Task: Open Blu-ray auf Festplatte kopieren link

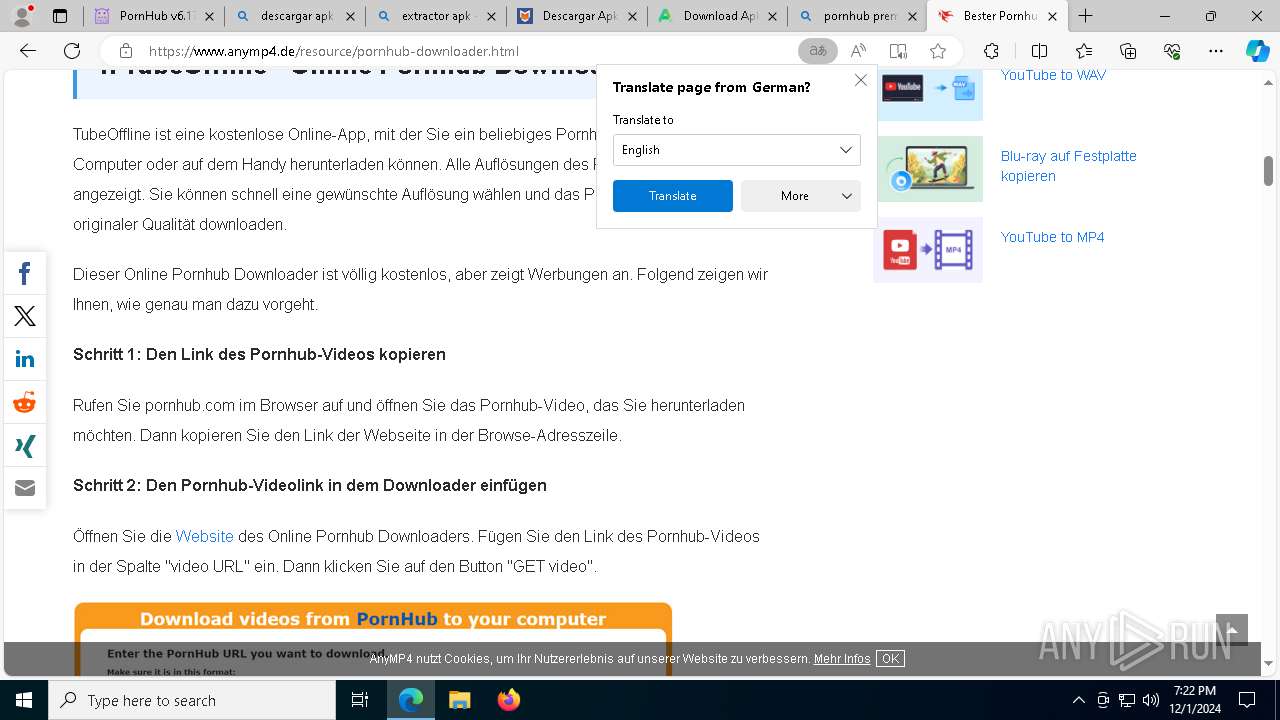Action: [x=1068, y=166]
